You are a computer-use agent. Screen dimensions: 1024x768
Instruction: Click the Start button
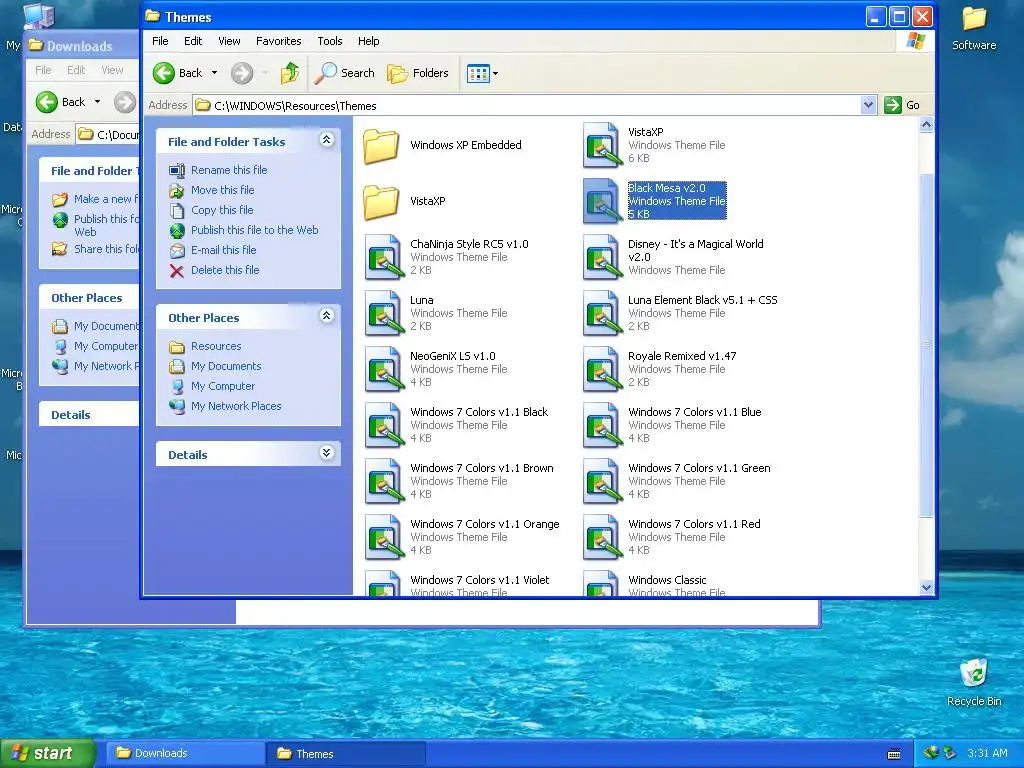(x=48, y=754)
